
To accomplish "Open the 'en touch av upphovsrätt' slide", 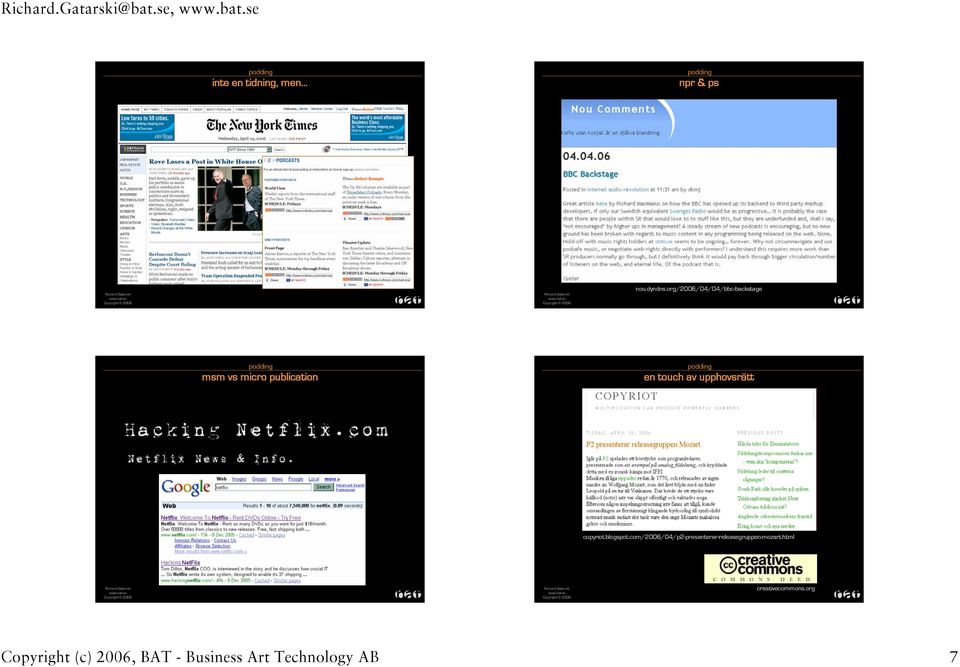I will tap(699, 479).
